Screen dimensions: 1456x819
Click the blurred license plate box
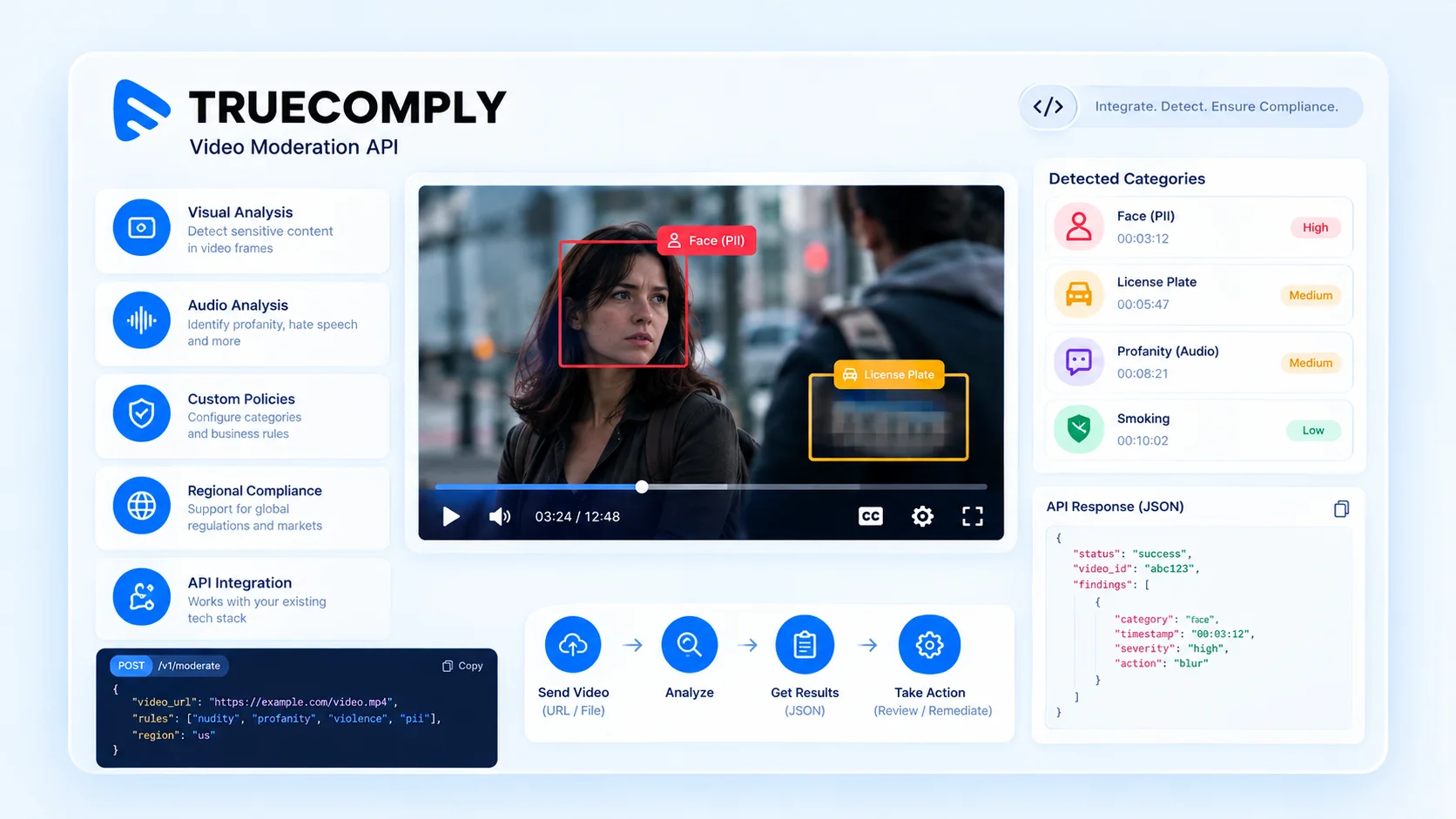(888, 417)
